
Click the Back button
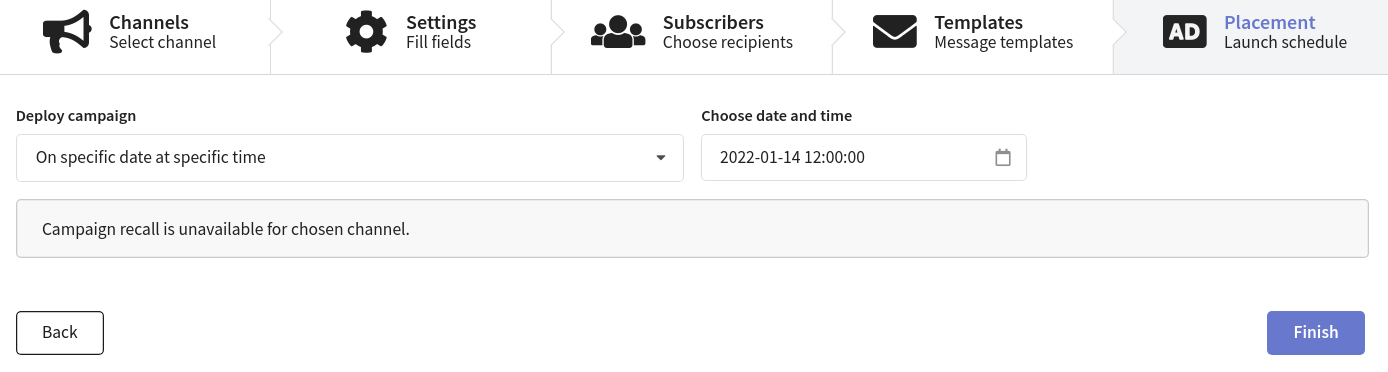point(60,333)
